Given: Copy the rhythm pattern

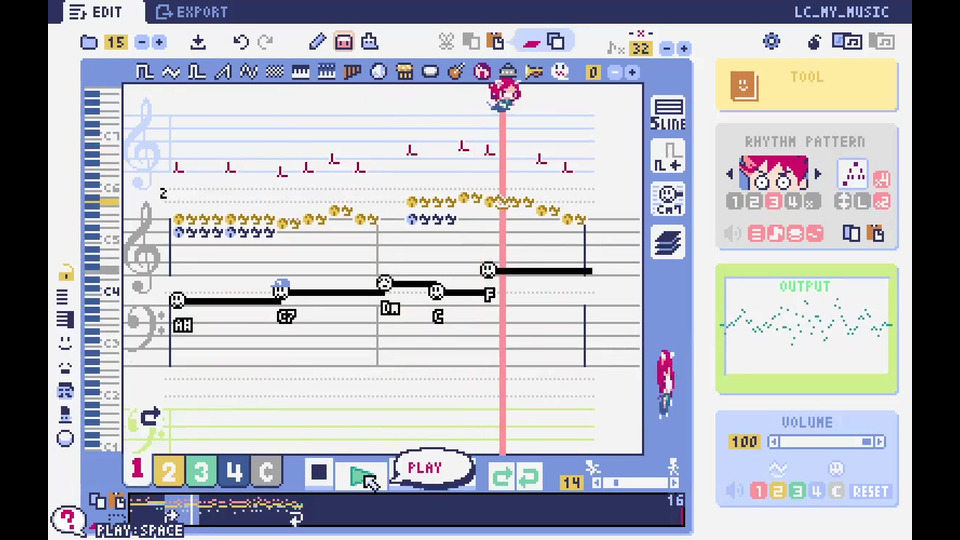Looking at the screenshot, I should tap(851, 233).
